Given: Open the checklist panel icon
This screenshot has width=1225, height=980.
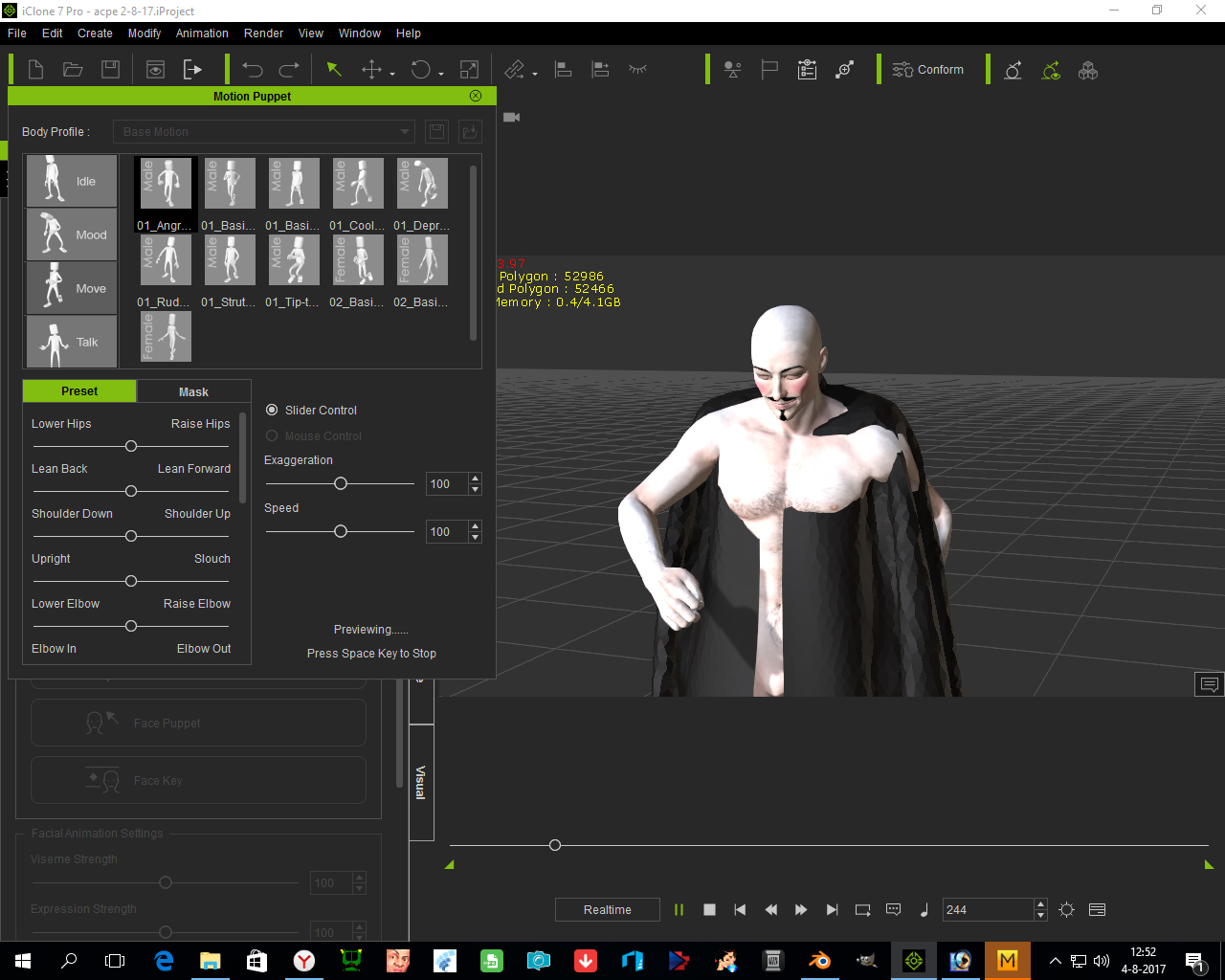Looking at the screenshot, I should [x=807, y=70].
